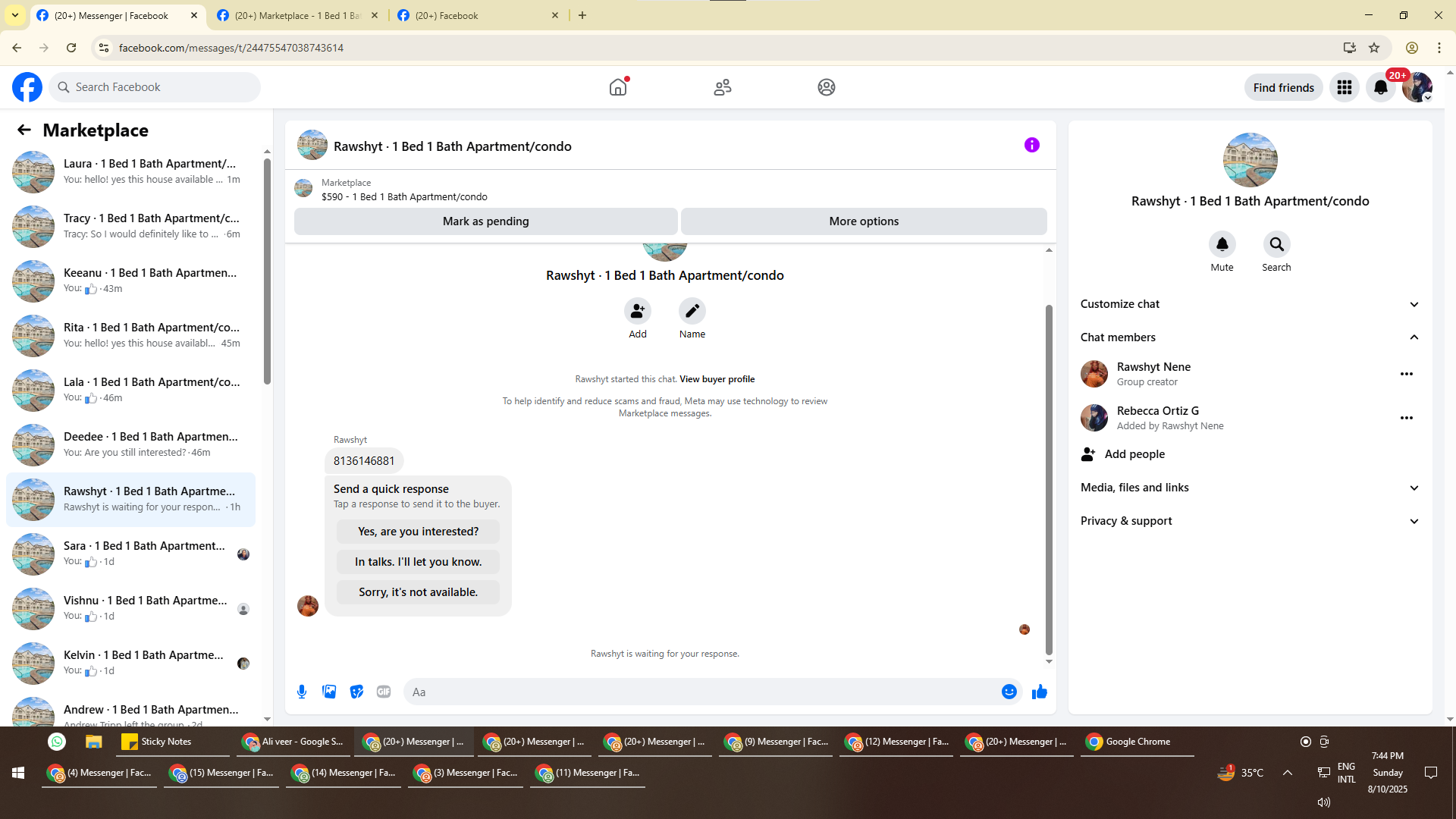Attach a photo using the image icon
The width and height of the screenshot is (1456, 819).
[329, 692]
